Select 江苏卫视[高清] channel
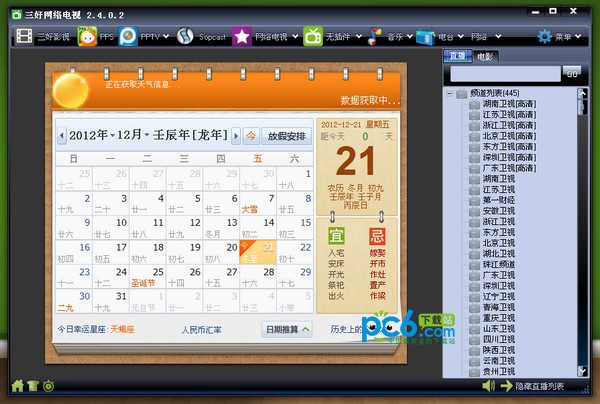 tap(509, 115)
